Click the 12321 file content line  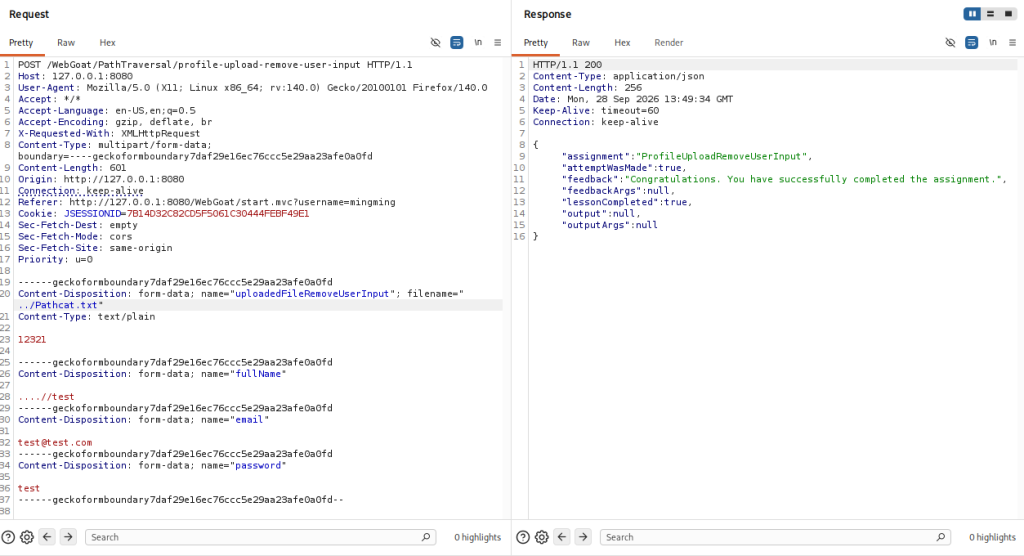(32, 339)
